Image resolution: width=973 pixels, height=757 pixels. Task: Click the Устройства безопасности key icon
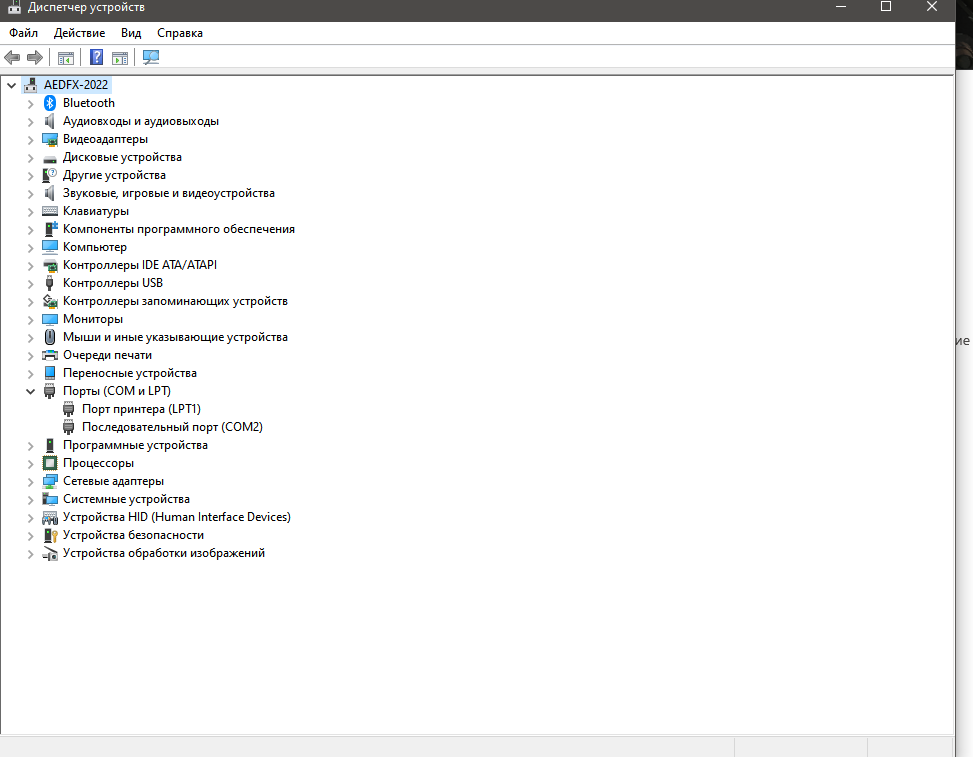click(x=50, y=535)
